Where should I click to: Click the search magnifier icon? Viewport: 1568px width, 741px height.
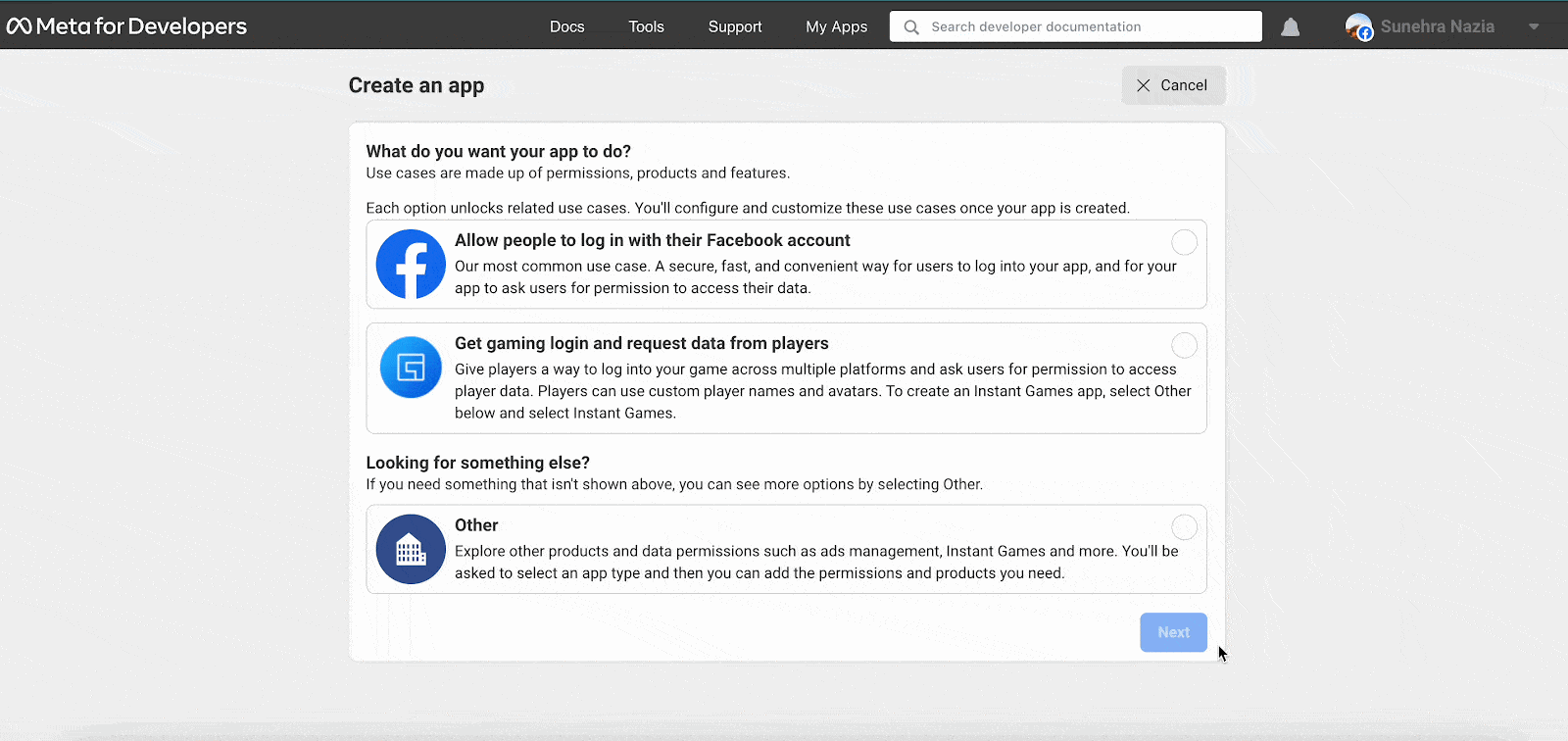click(911, 27)
